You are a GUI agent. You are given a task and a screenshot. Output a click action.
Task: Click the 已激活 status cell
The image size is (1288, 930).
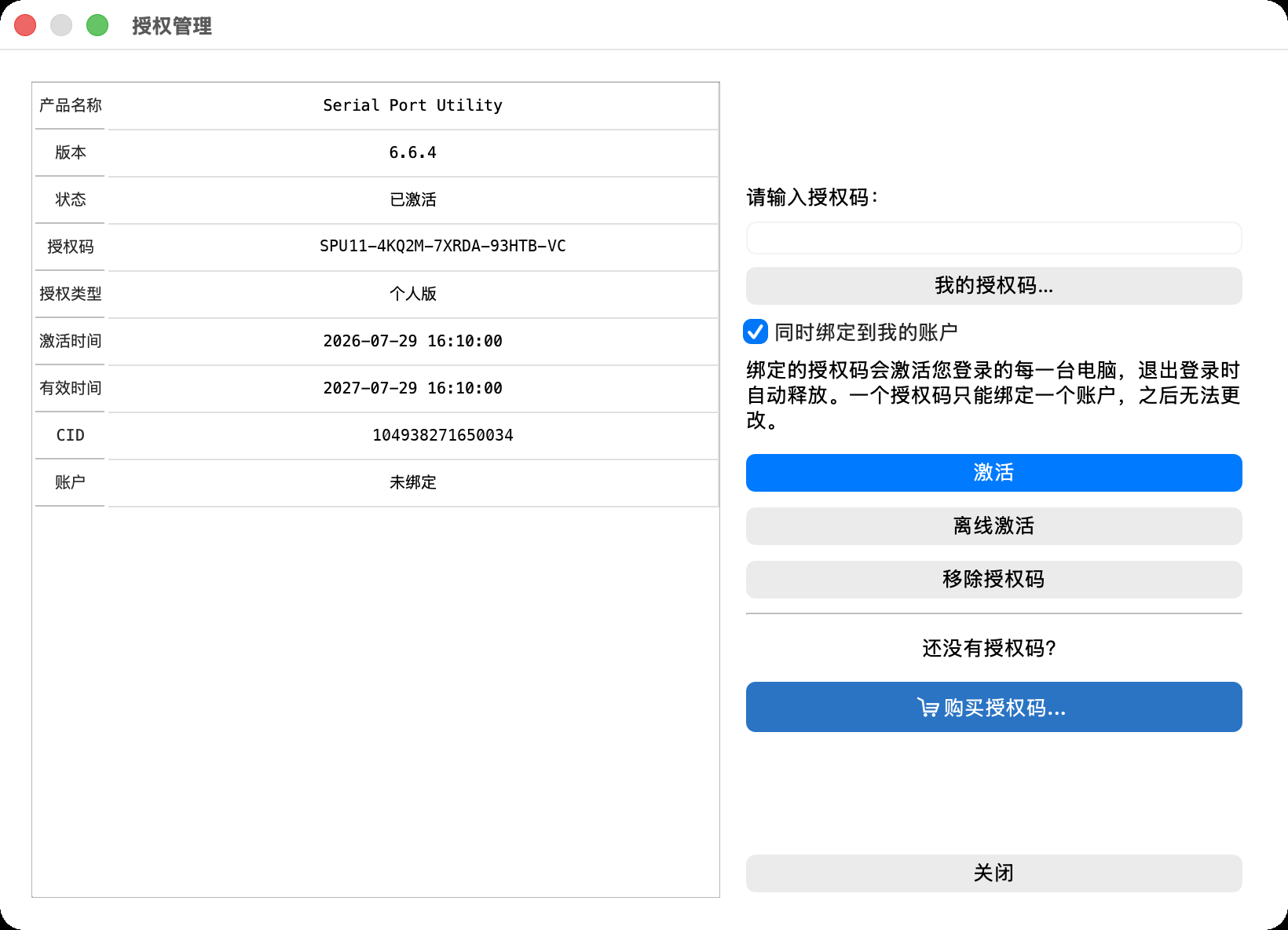413,200
